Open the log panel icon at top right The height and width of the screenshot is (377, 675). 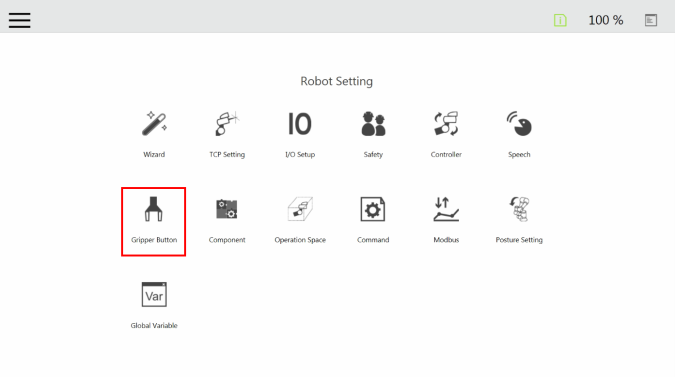(651, 20)
